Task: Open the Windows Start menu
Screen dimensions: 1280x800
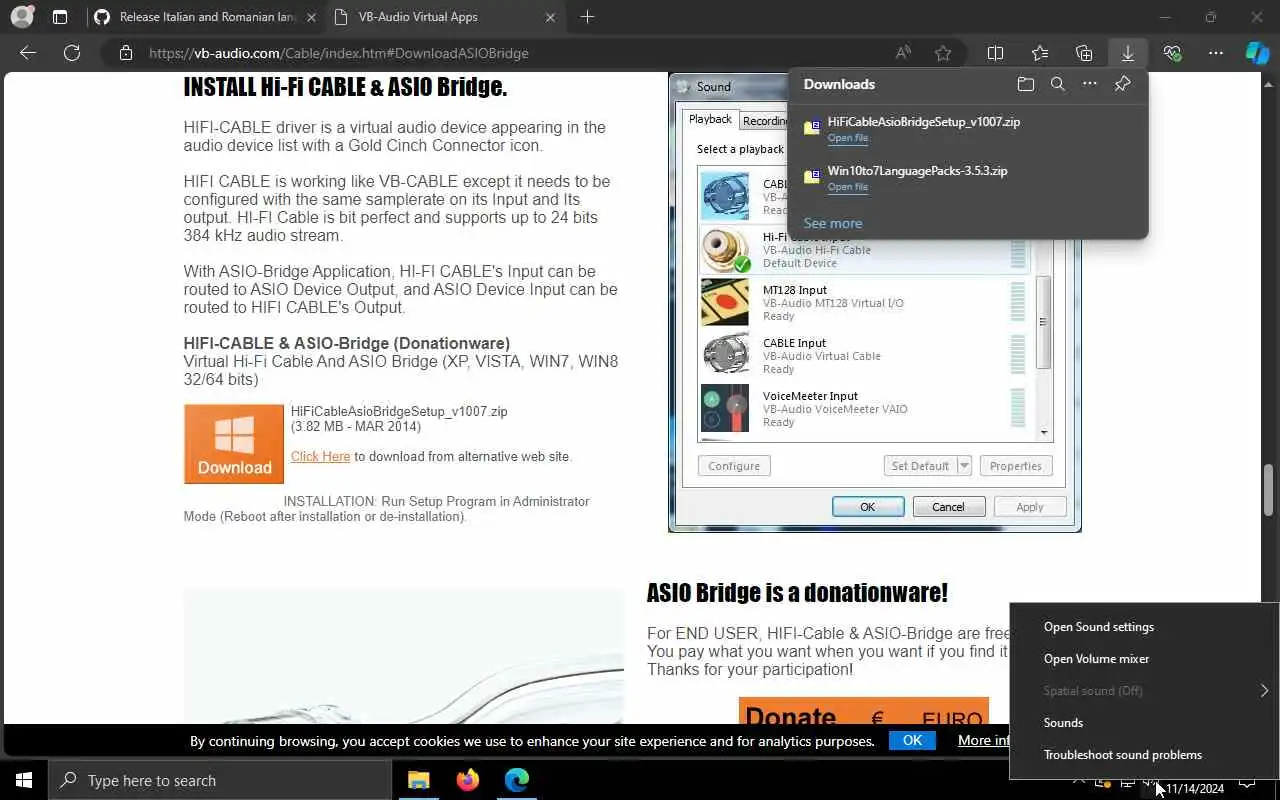Action: point(24,780)
